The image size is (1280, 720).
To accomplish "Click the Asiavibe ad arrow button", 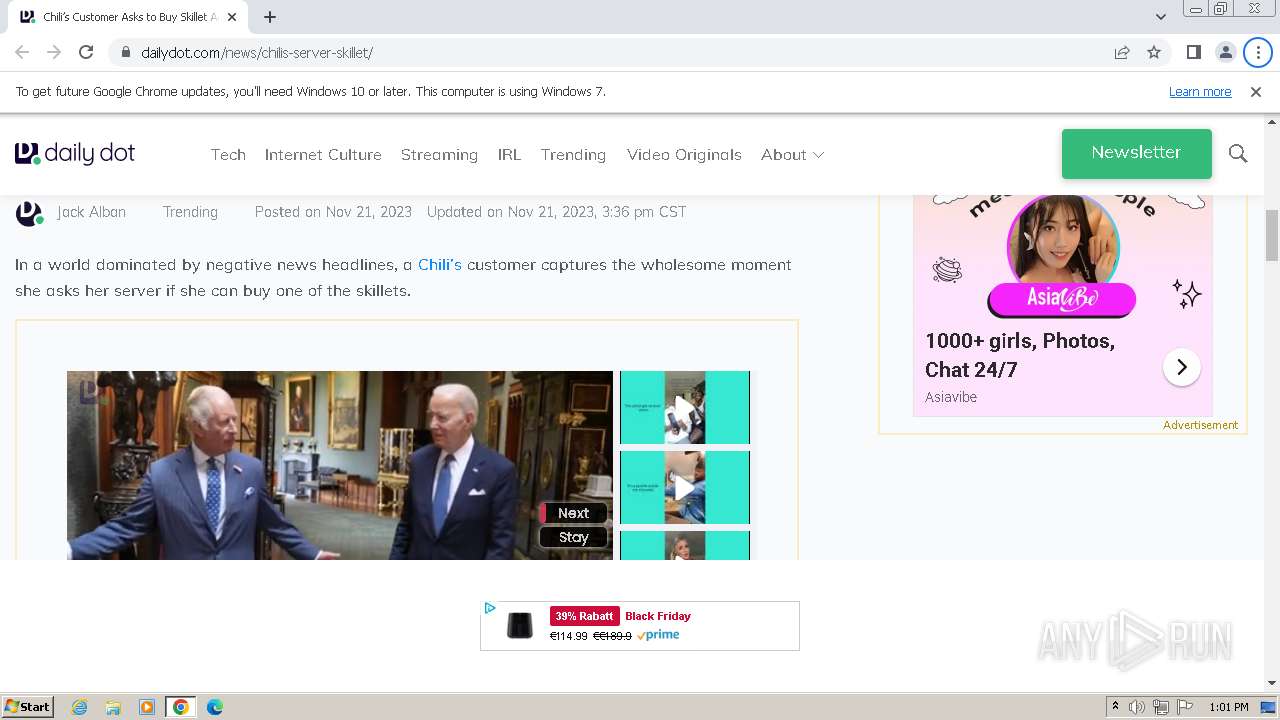I will pos(1181,367).
